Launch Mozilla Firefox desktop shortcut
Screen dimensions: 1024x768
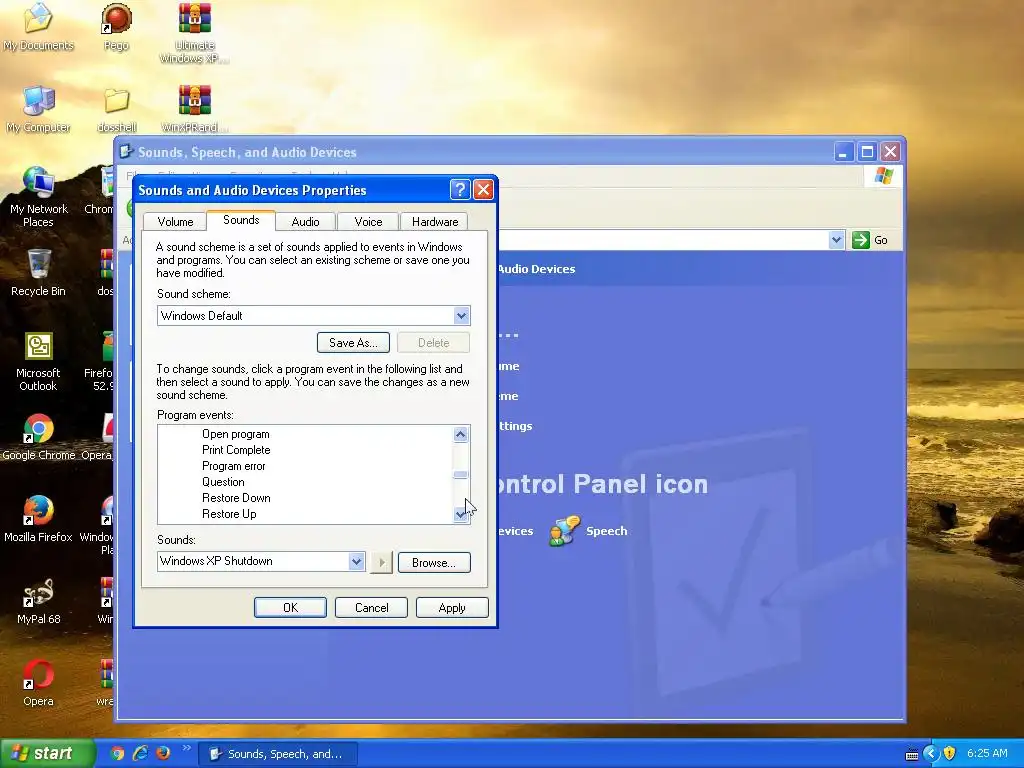(38, 519)
